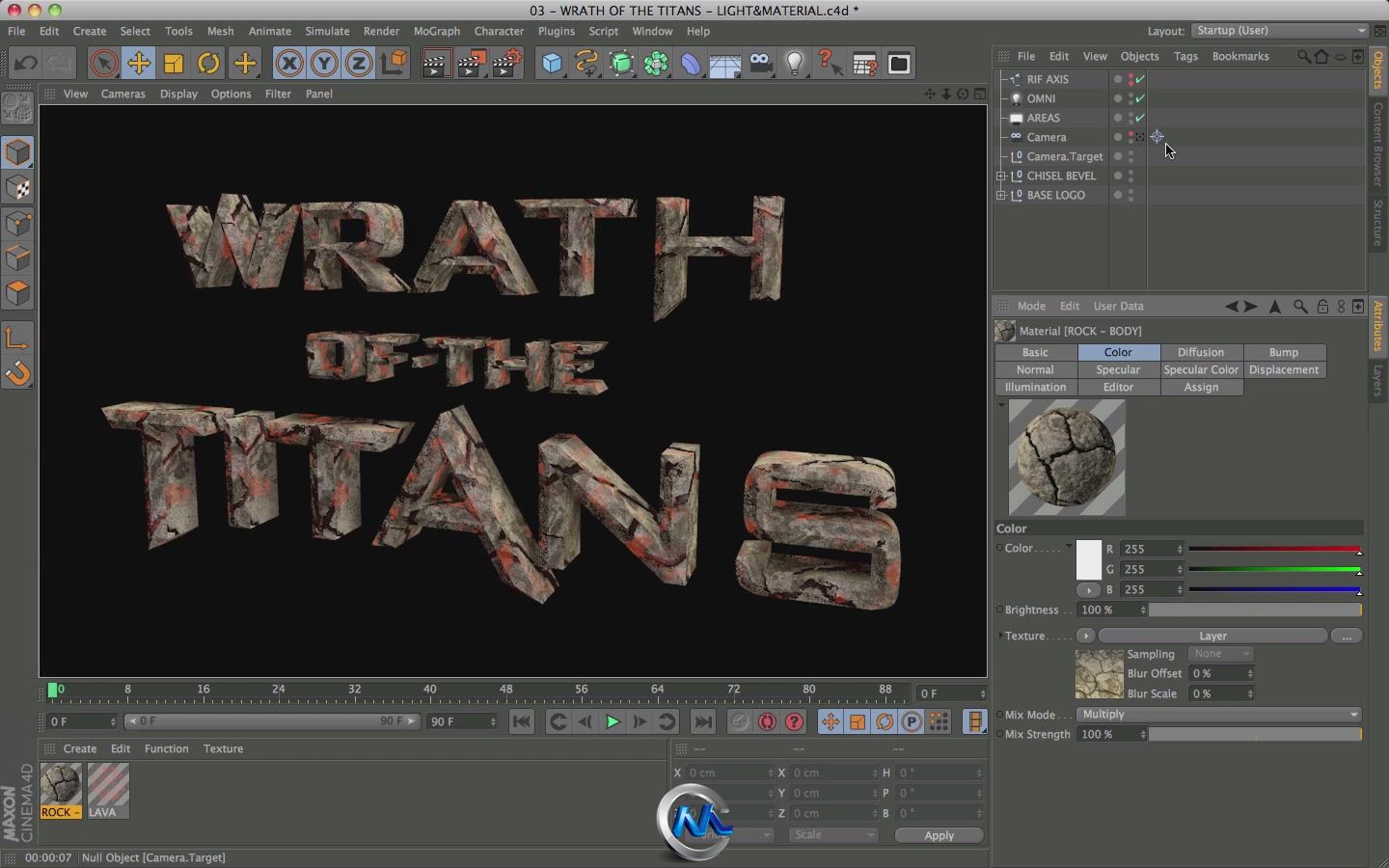
Task: Add a Cube primitive object
Action: pyautogui.click(x=552, y=64)
